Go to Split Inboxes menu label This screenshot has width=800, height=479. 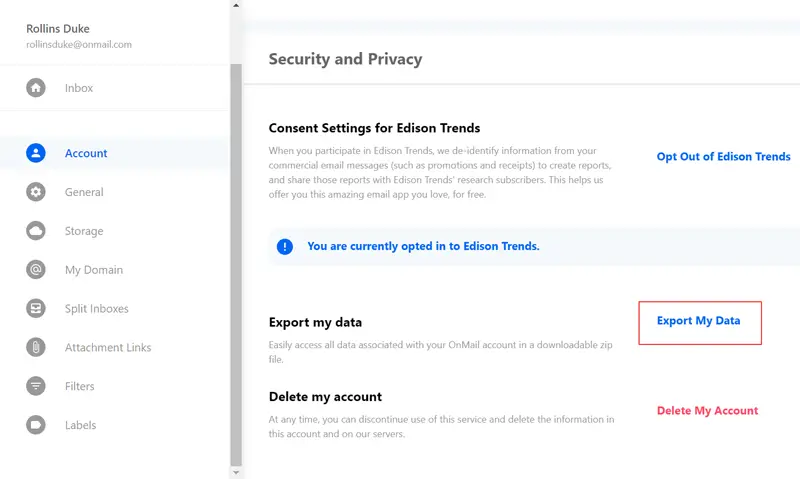(x=97, y=309)
